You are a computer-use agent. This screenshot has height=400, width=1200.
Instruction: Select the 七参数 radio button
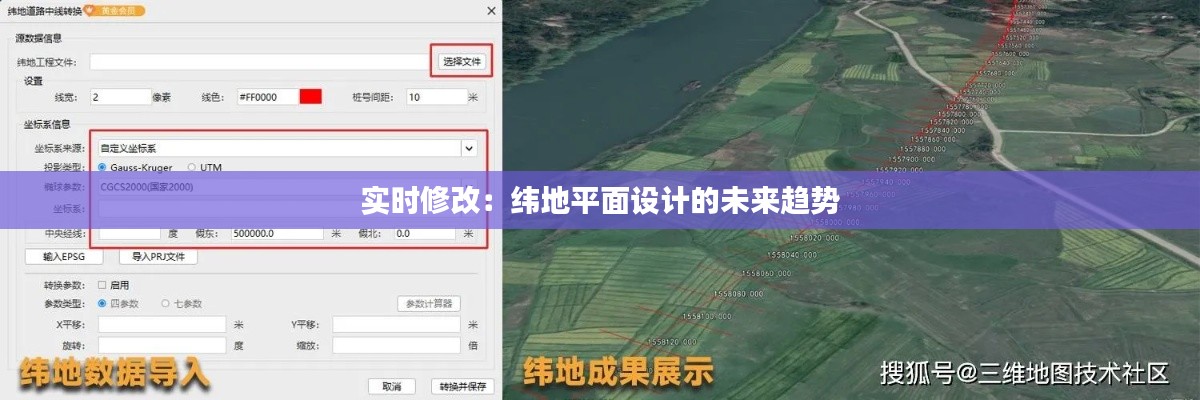(166, 303)
